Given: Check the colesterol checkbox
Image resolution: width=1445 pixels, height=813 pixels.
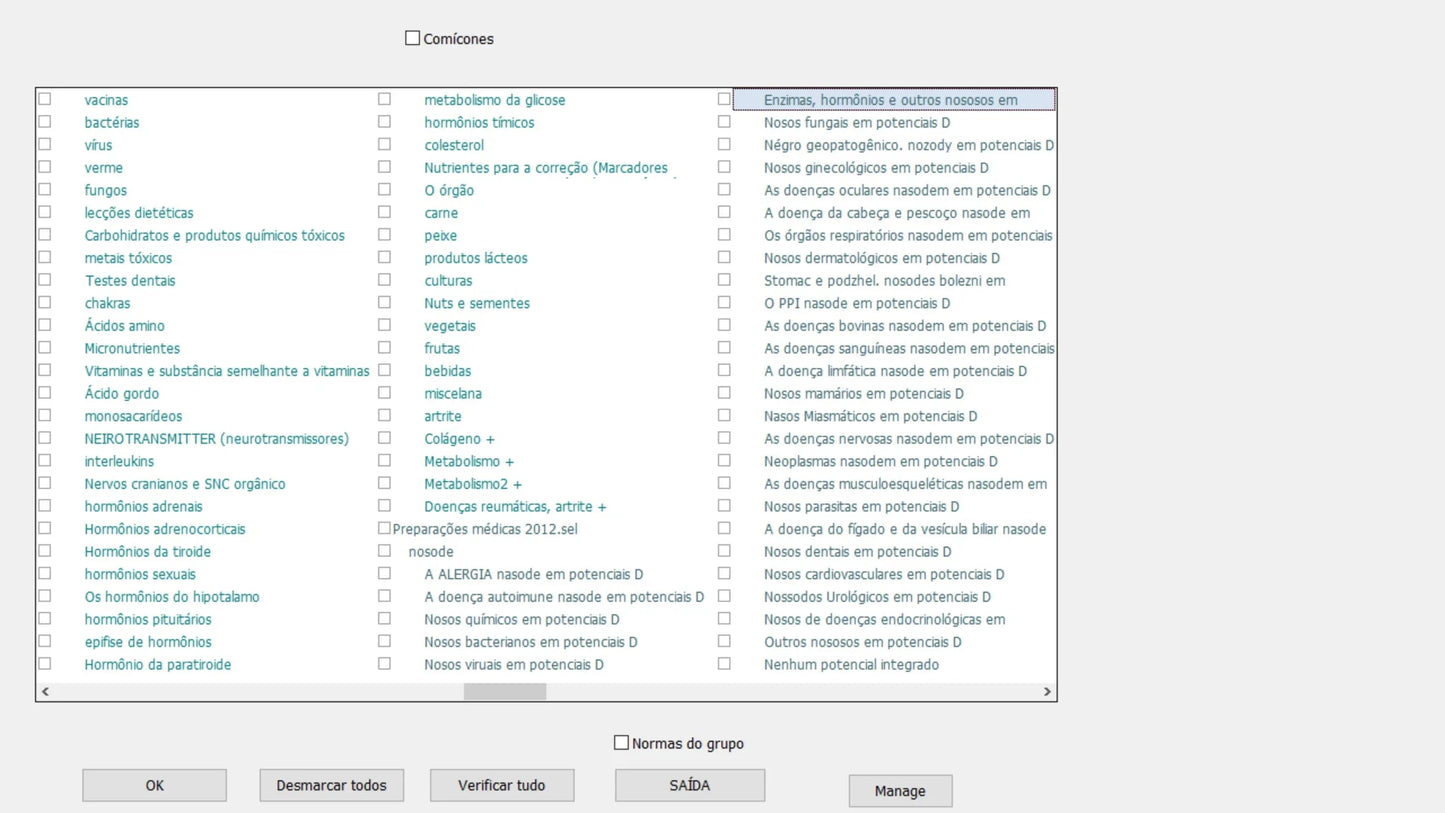Looking at the screenshot, I should pyautogui.click(x=384, y=144).
